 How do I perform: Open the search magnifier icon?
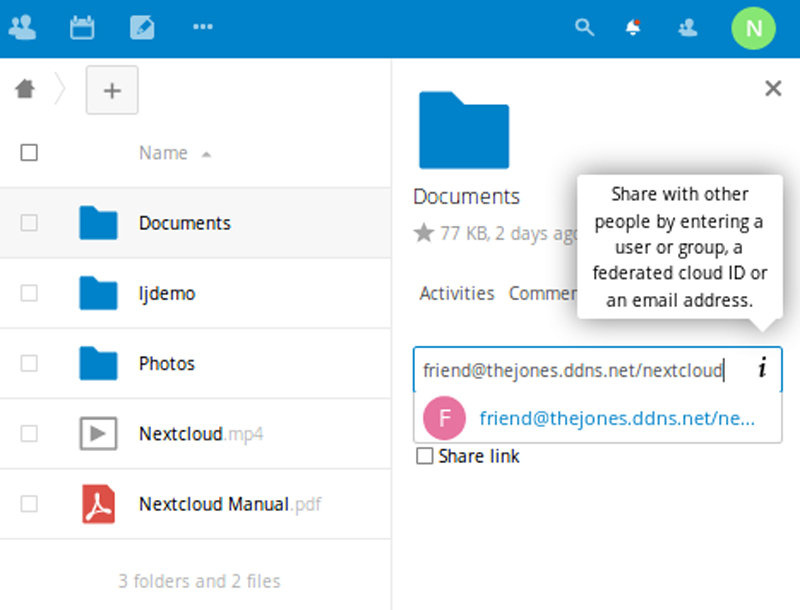point(585,27)
